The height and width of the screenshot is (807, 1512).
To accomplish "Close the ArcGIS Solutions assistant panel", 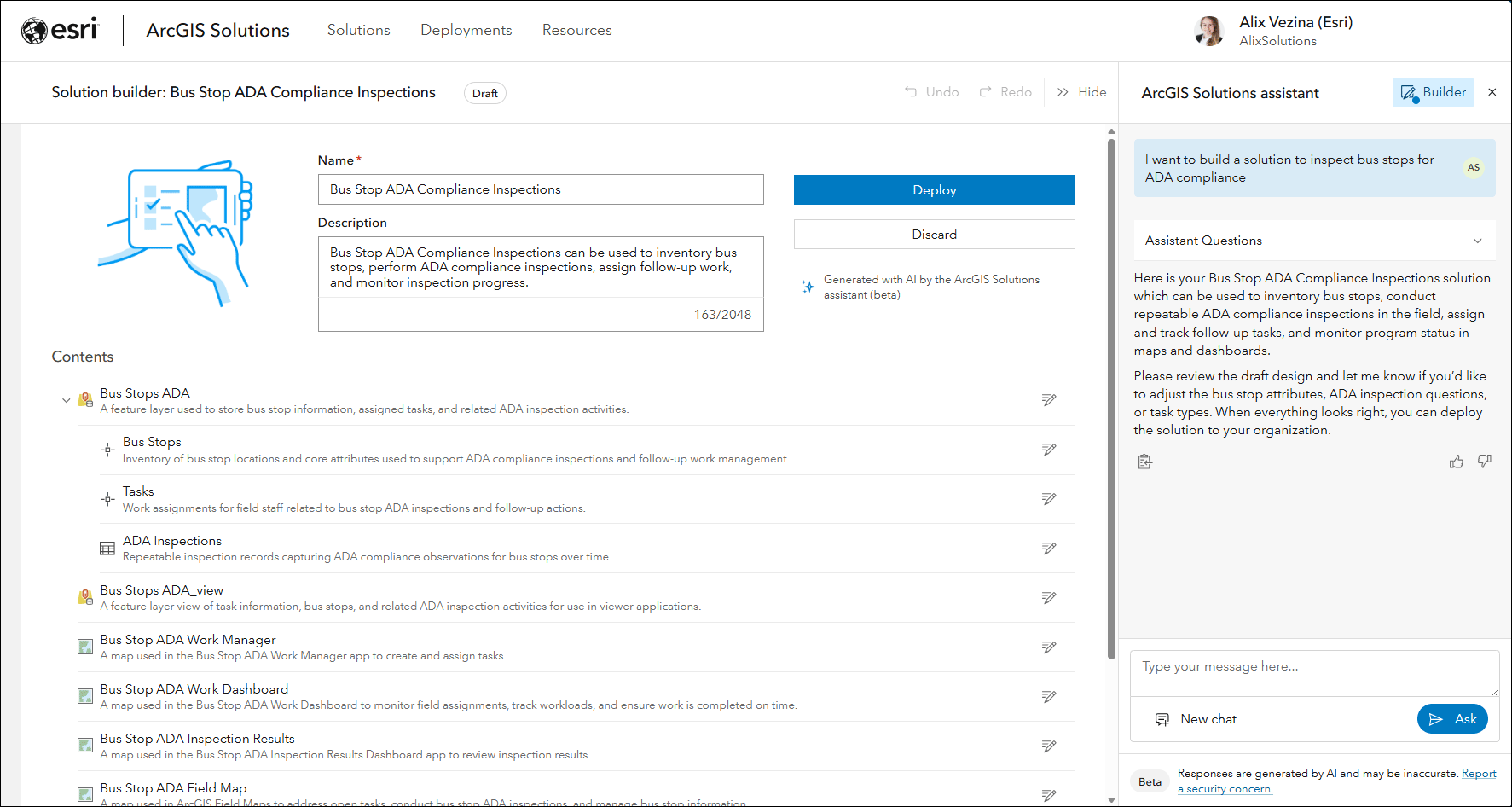I will point(1492,92).
